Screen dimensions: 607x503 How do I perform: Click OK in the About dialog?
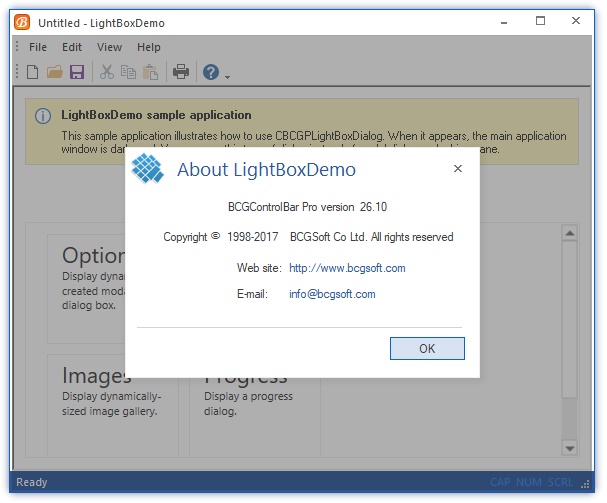point(427,348)
